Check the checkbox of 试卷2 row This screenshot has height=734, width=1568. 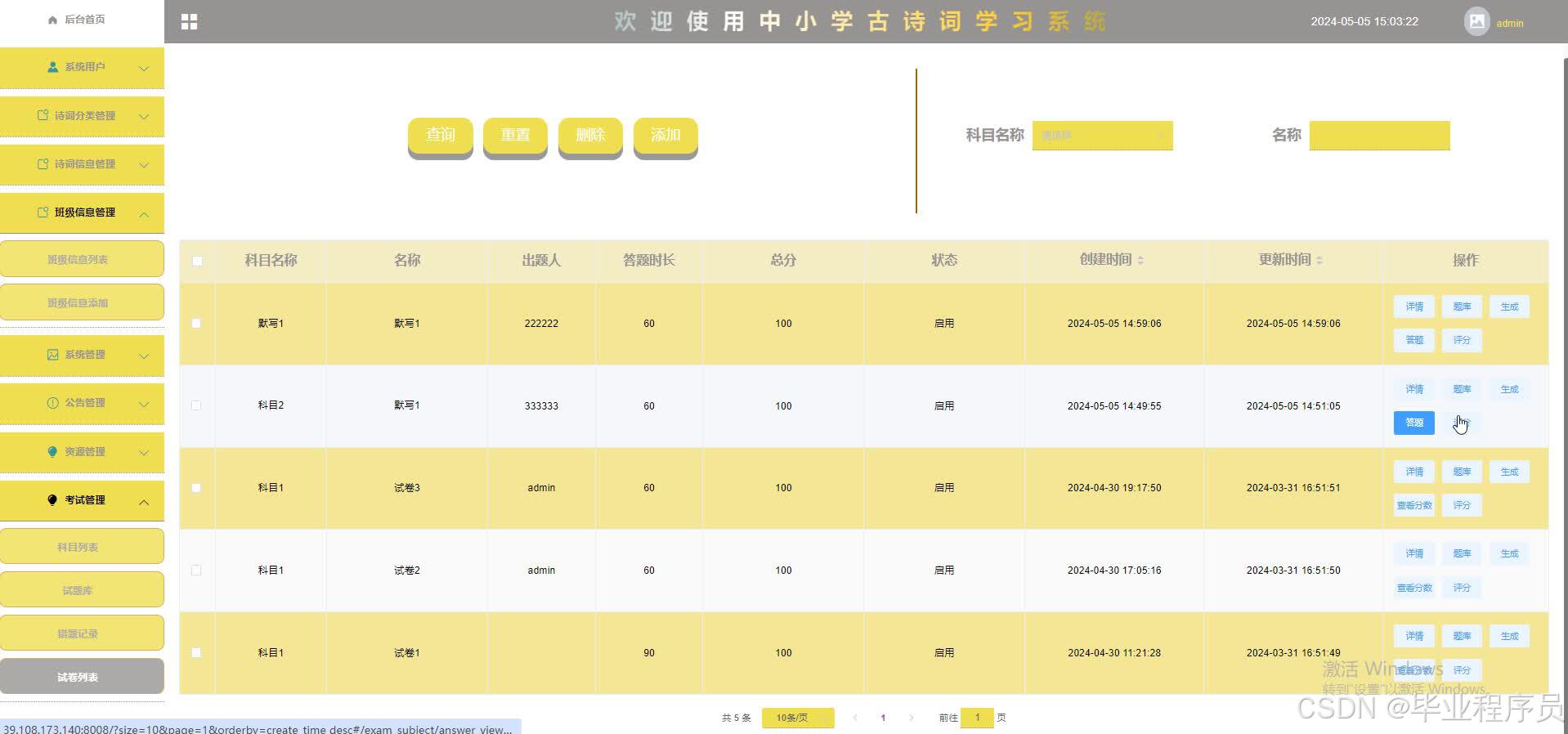(196, 571)
